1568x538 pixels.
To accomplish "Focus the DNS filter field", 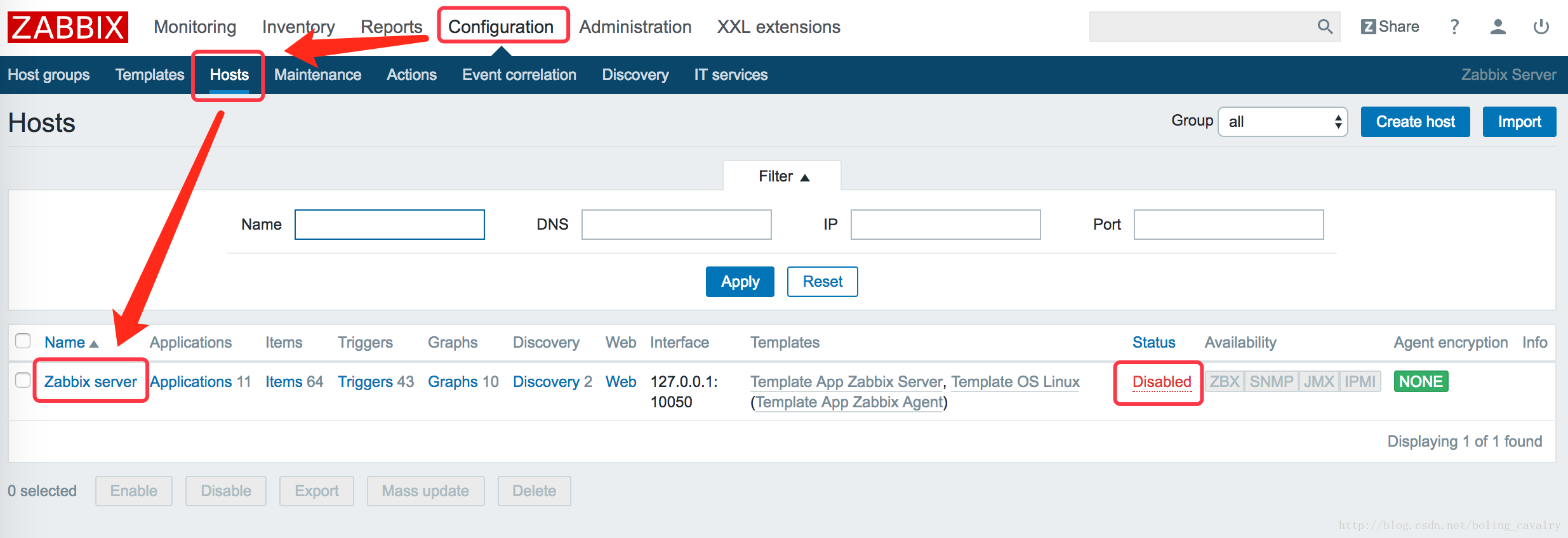I will click(677, 225).
